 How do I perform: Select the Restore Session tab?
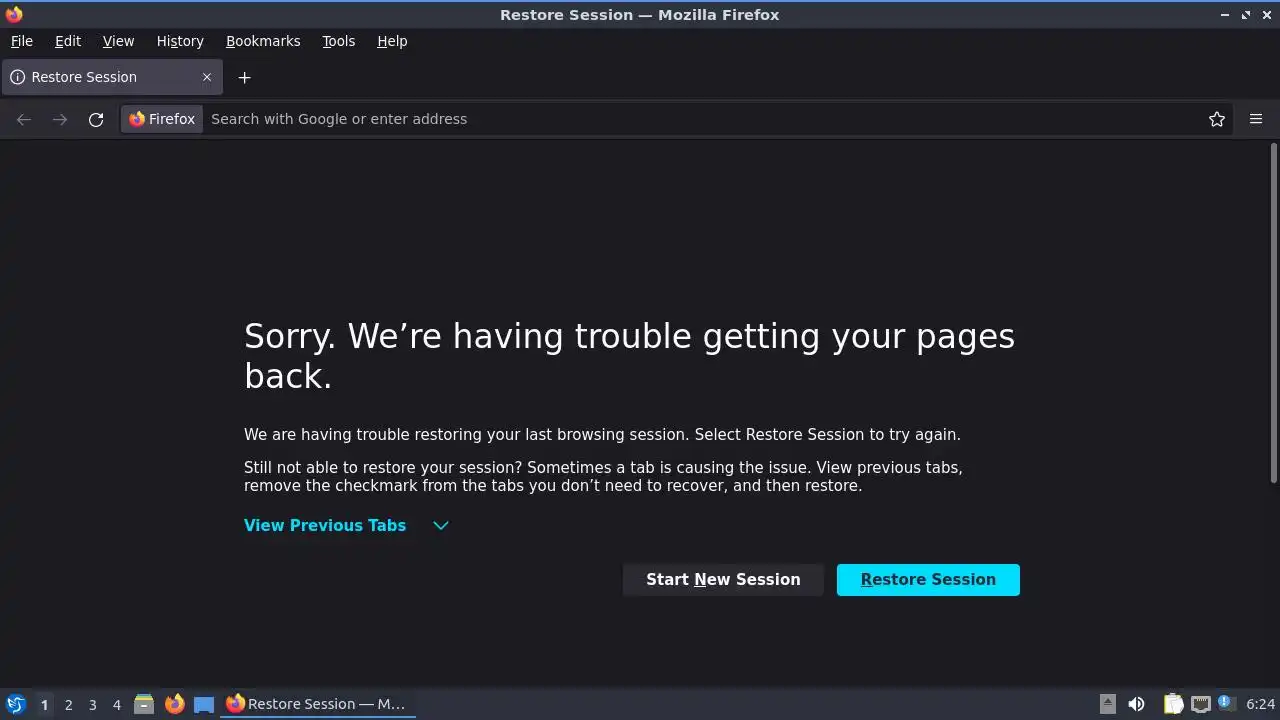pos(112,77)
